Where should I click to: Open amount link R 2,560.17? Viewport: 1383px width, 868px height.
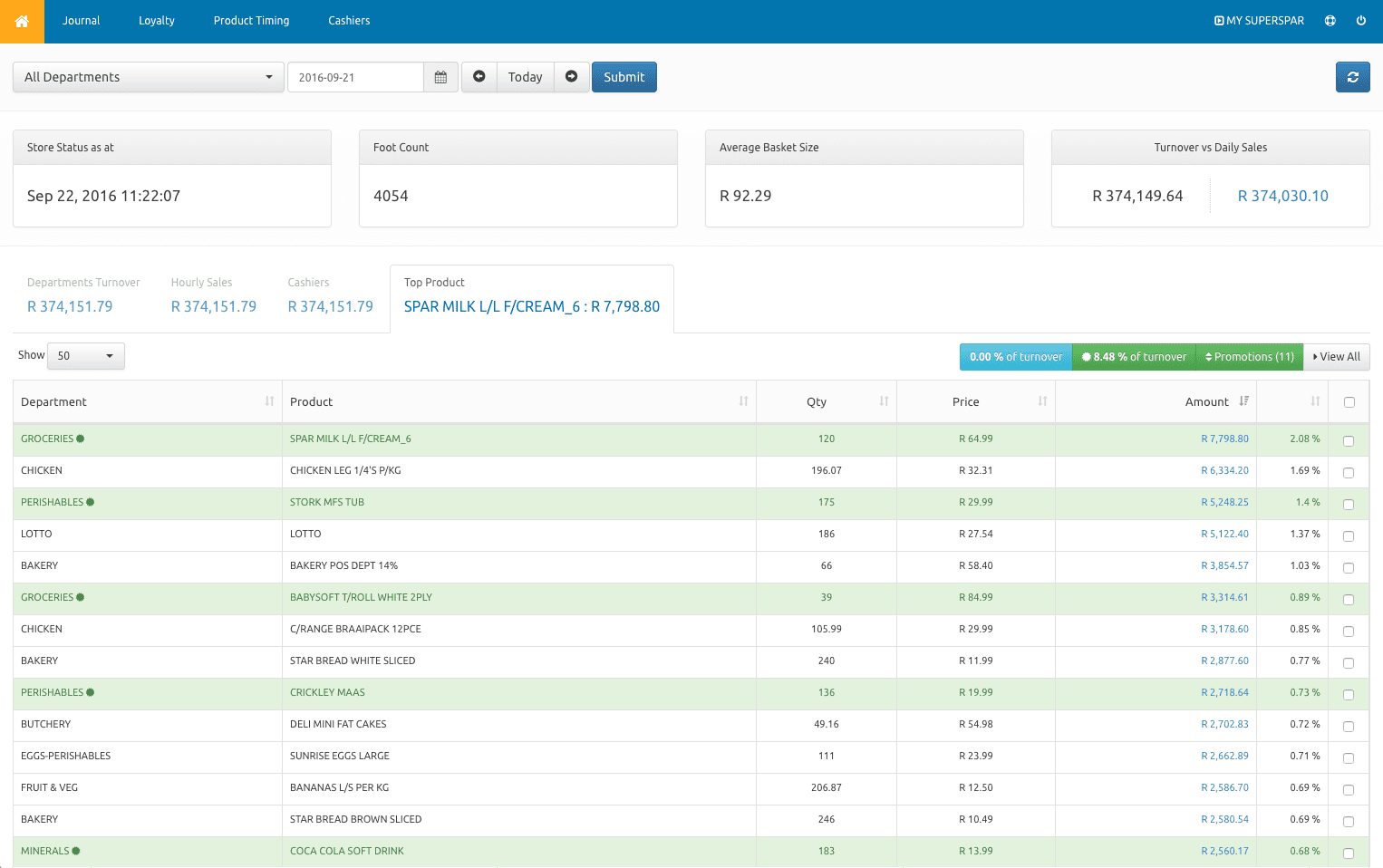(1225, 851)
